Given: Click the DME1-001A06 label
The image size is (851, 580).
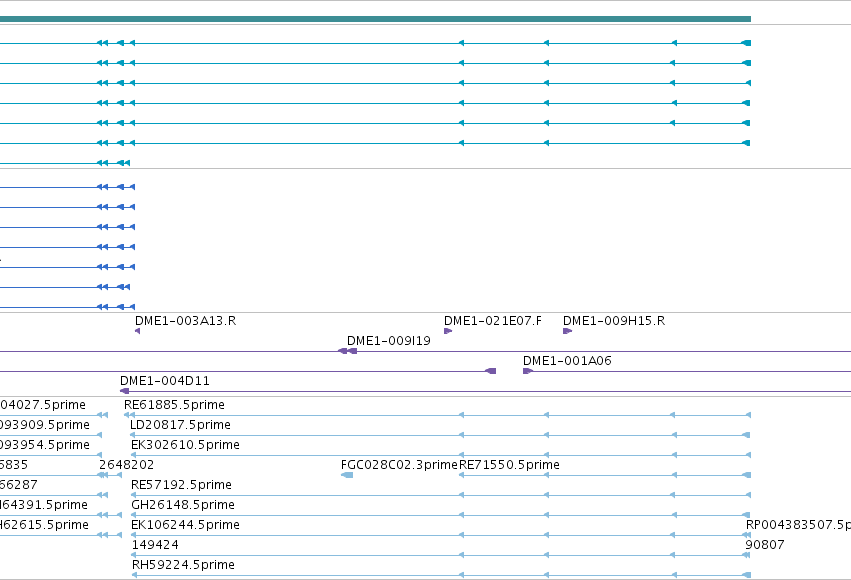Looking at the screenshot, I should coord(567,361).
